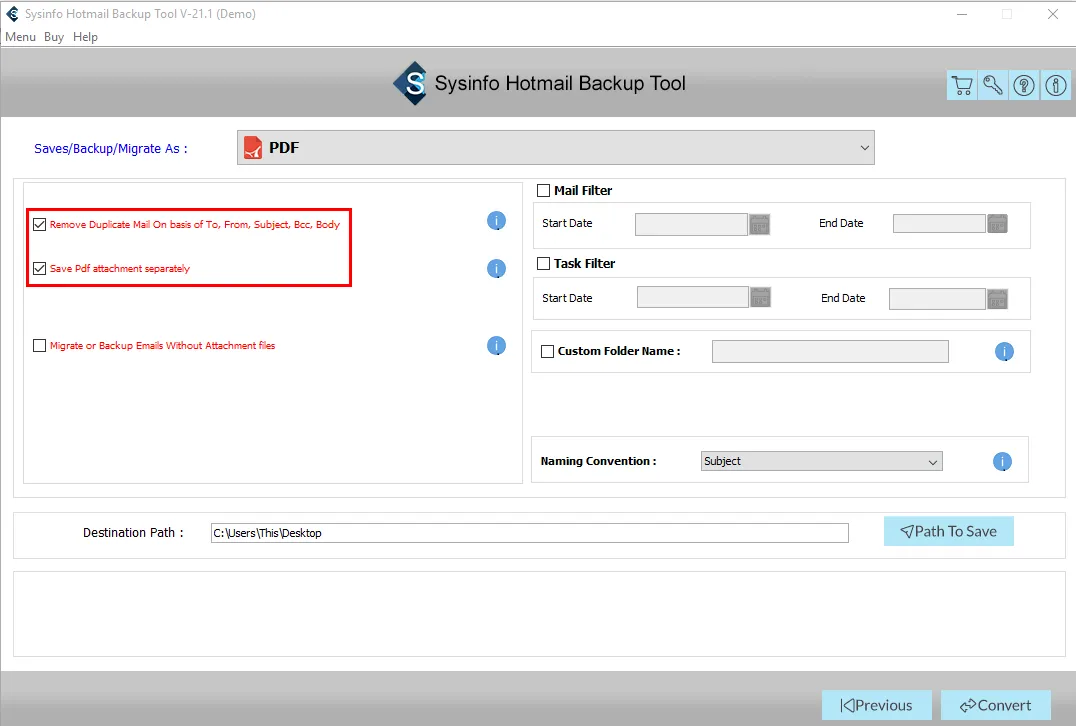Enable Migrate Emails Without Attachment files
Viewport: 1076px width, 726px height.
40,346
